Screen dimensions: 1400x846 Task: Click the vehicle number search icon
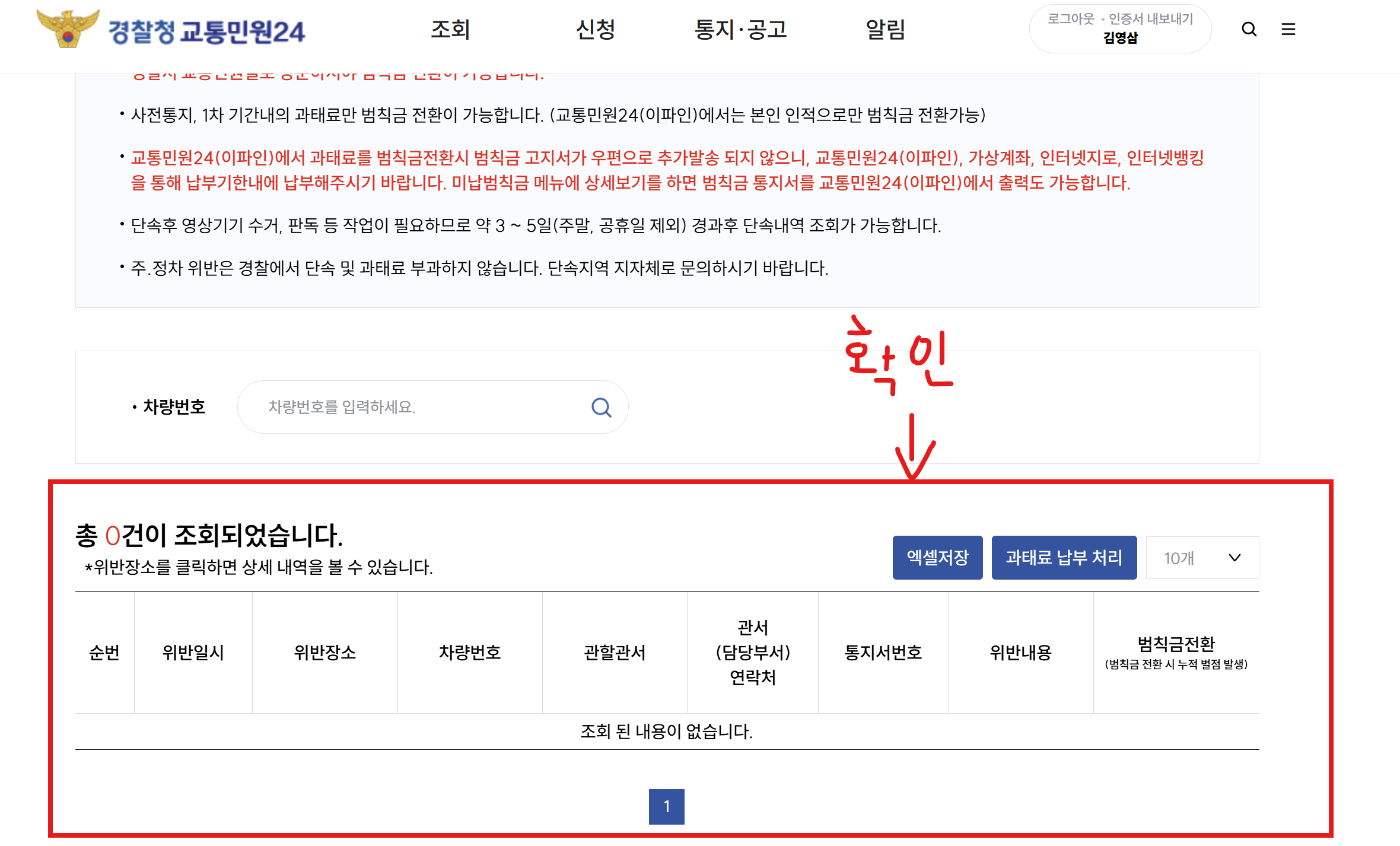[x=601, y=407]
